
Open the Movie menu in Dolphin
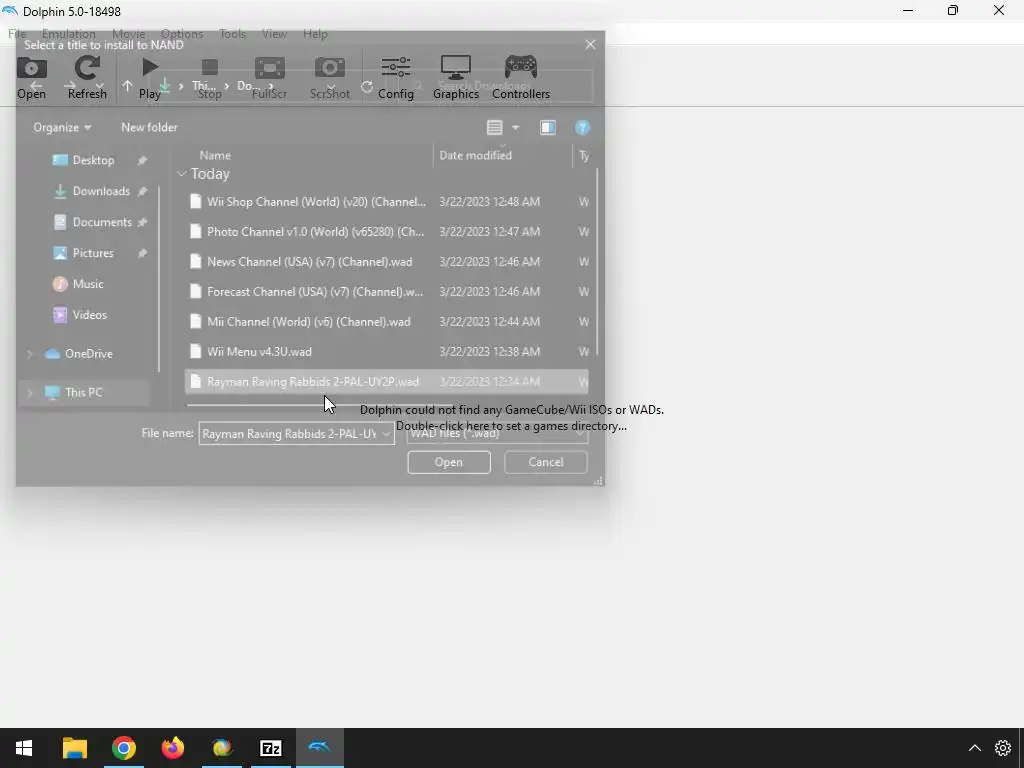click(x=129, y=34)
